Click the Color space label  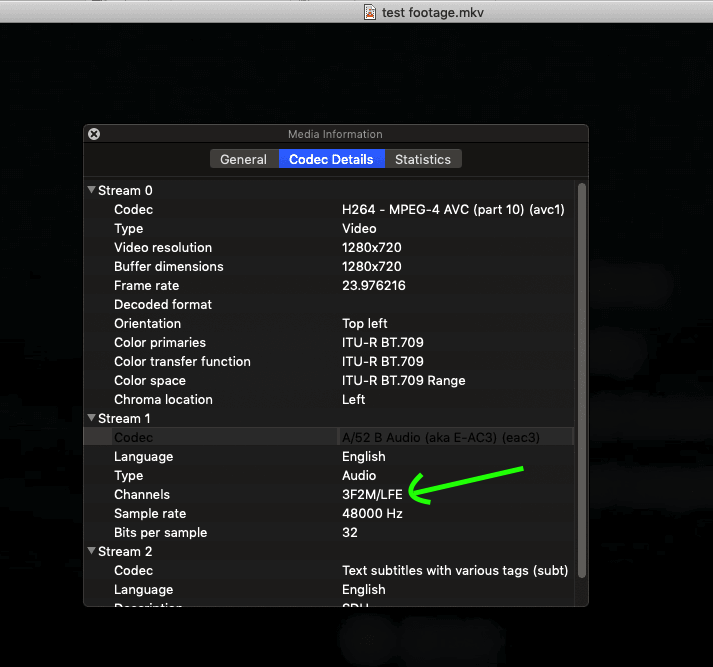point(150,381)
